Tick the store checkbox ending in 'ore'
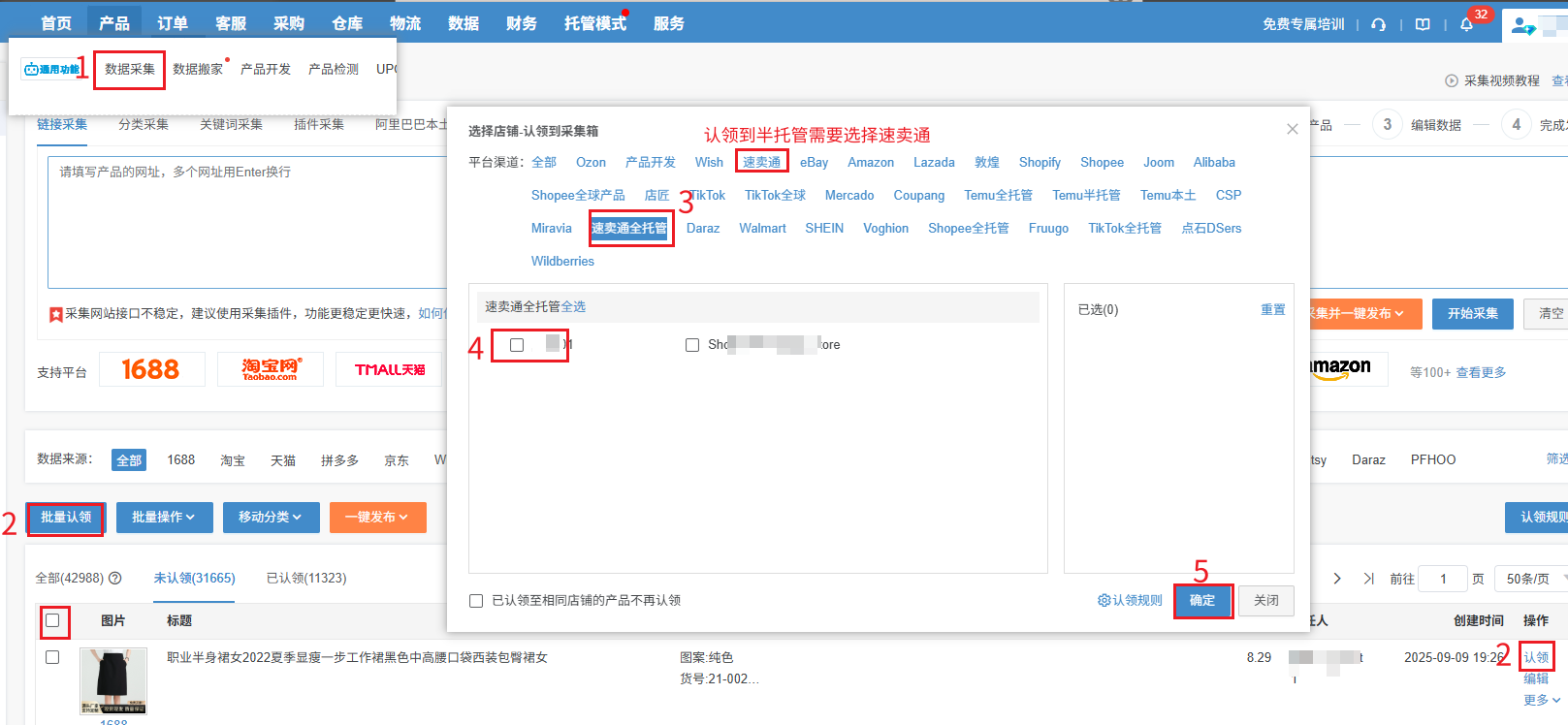This screenshot has width=1568, height=725. (x=692, y=345)
